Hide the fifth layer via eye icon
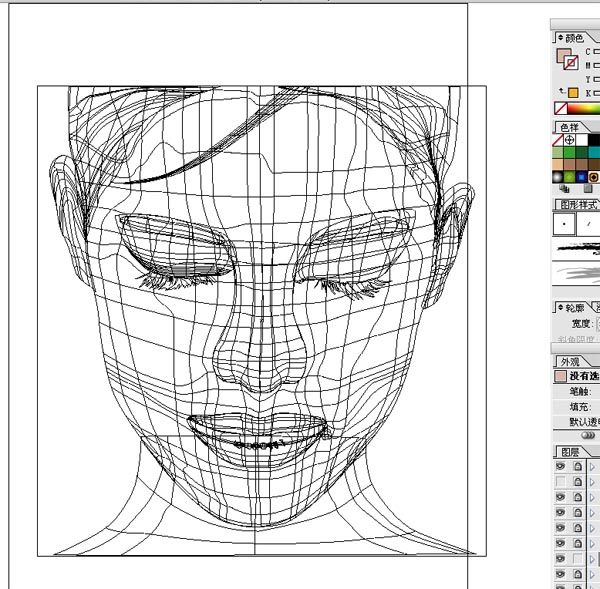This screenshot has width=600, height=589. point(561,528)
